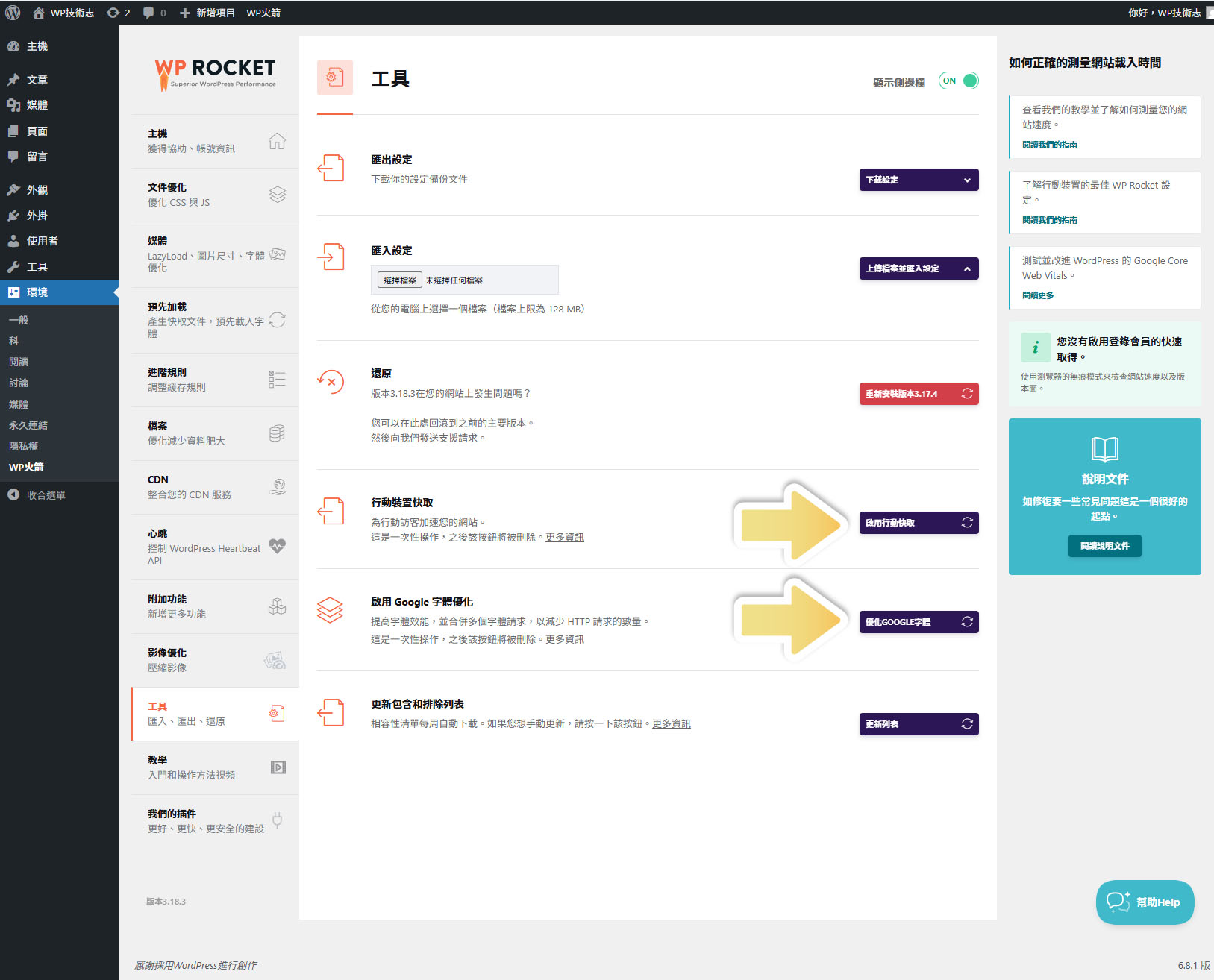This screenshot has width=1214, height=980.
Task: Click the 更新列表 button
Action: (x=919, y=724)
